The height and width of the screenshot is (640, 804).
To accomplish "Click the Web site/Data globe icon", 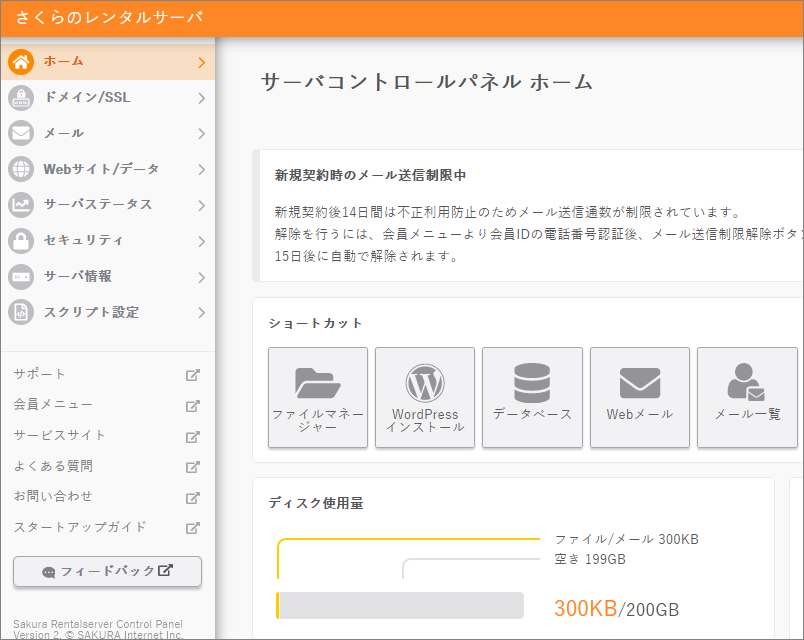I will click(21, 170).
